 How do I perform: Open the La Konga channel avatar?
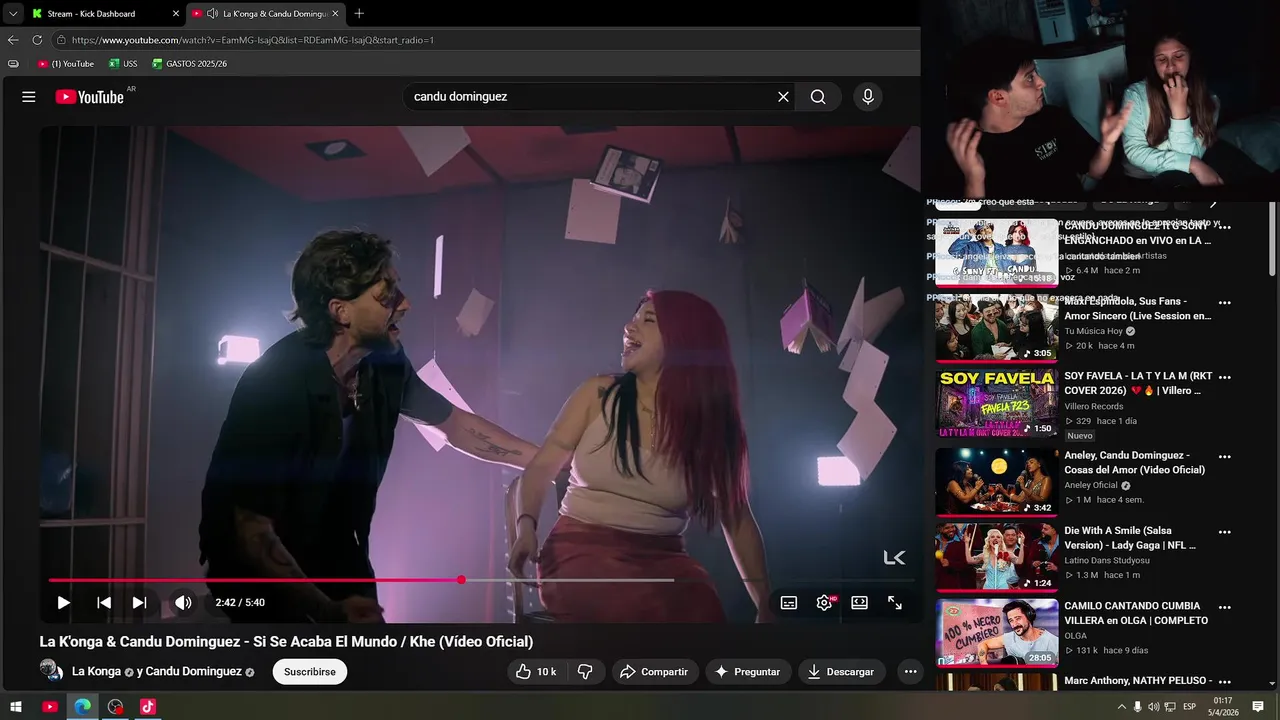tap(51, 670)
